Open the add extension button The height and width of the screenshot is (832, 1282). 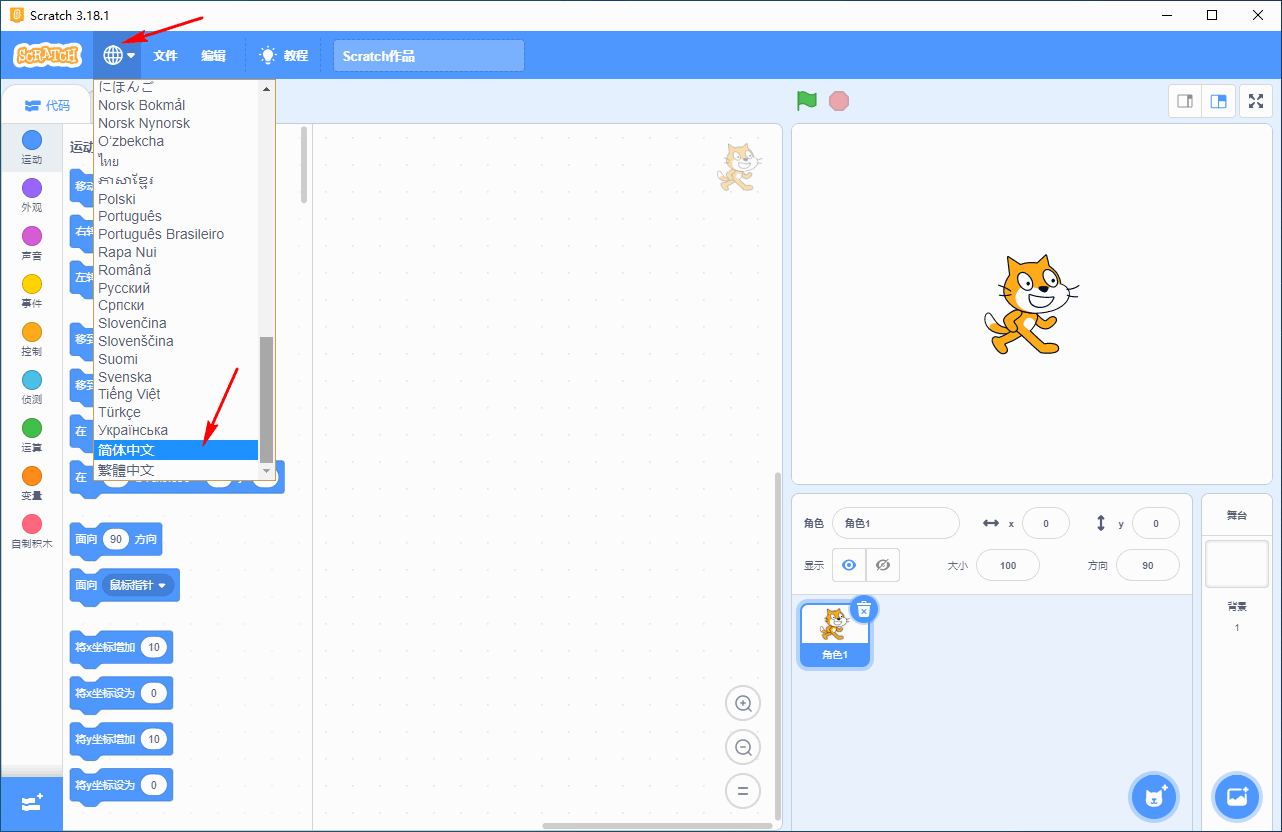tap(32, 803)
